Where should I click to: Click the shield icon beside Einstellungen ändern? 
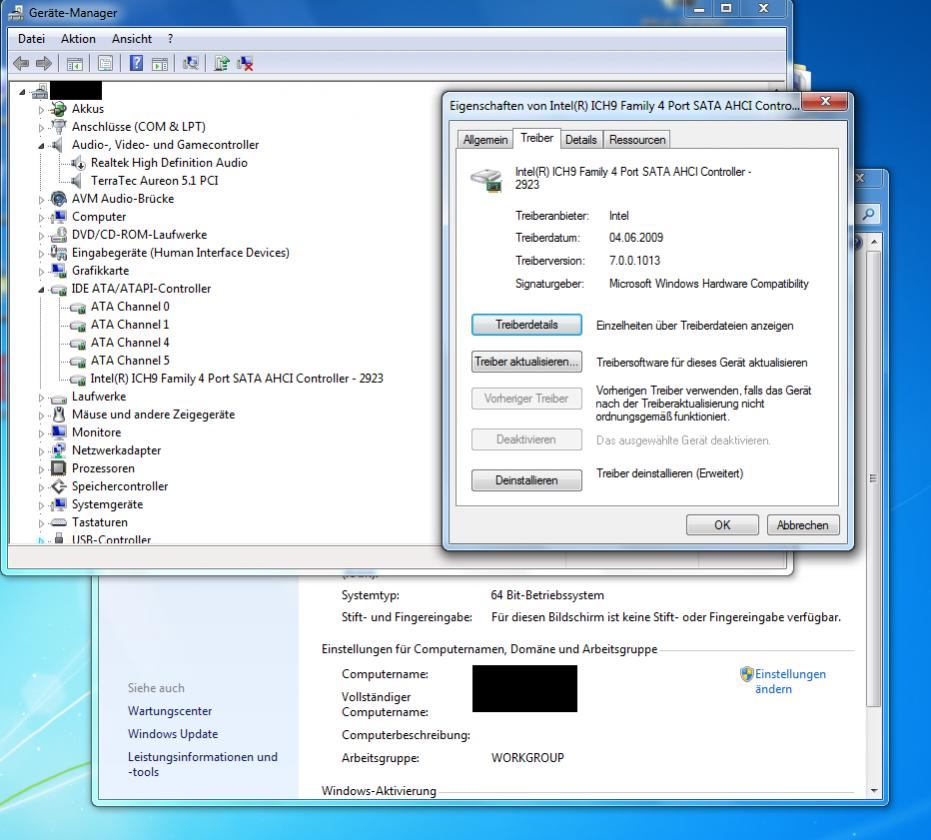tap(746, 674)
